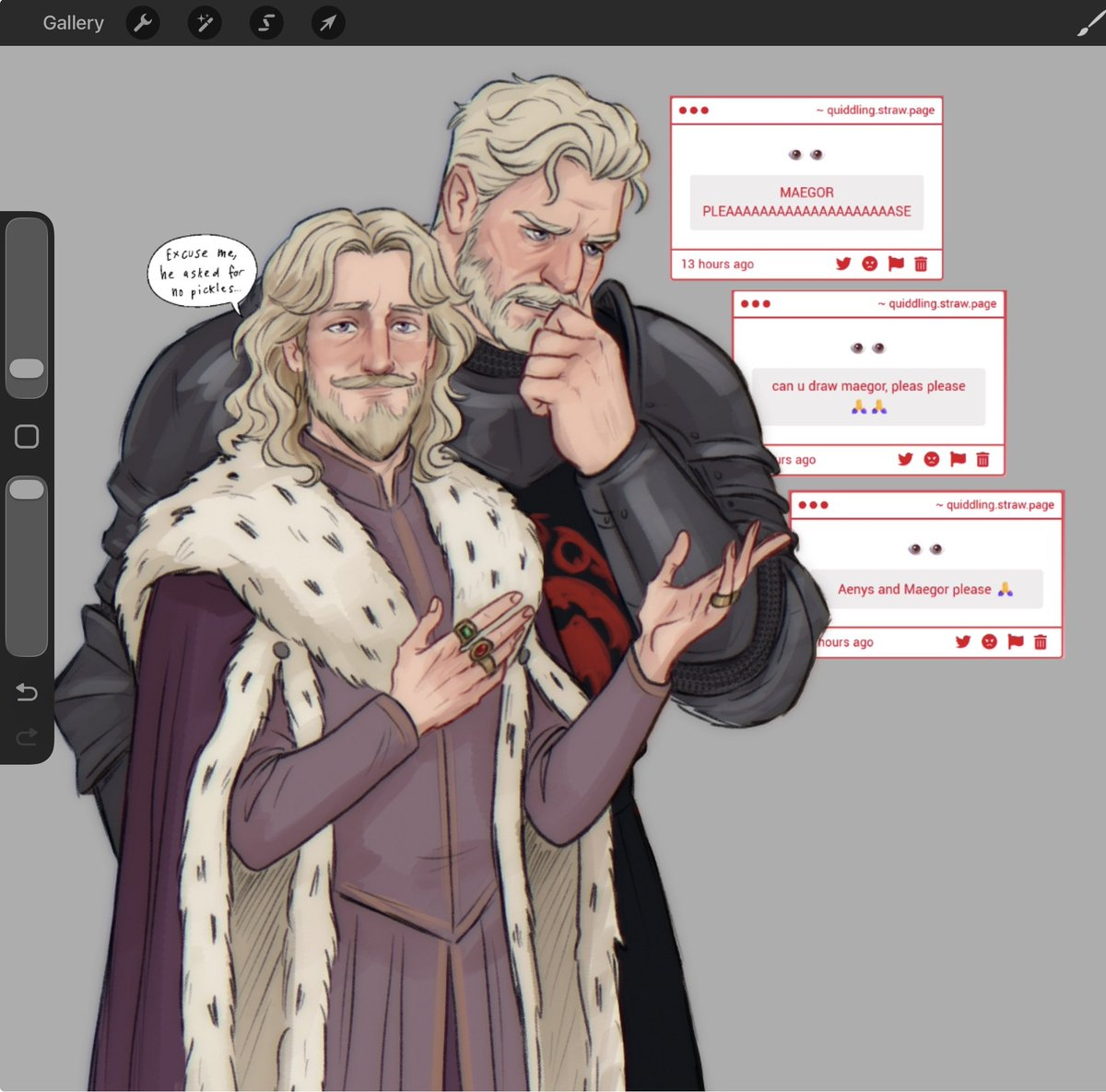Click the 'can u draw maegor, pleas please' text
The width and height of the screenshot is (1106, 1092).
868,386
